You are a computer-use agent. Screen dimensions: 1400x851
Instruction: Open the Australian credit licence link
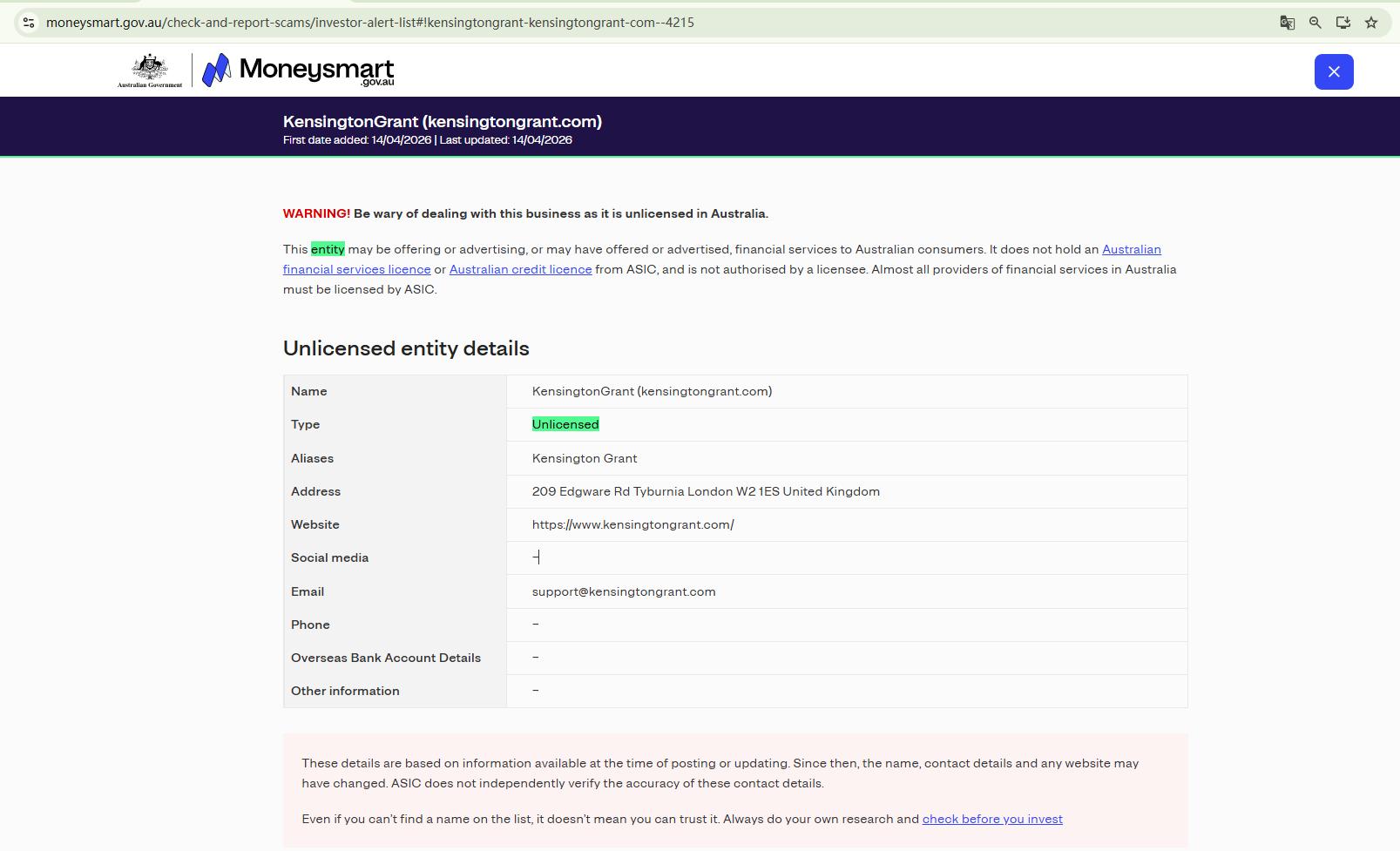click(x=520, y=269)
